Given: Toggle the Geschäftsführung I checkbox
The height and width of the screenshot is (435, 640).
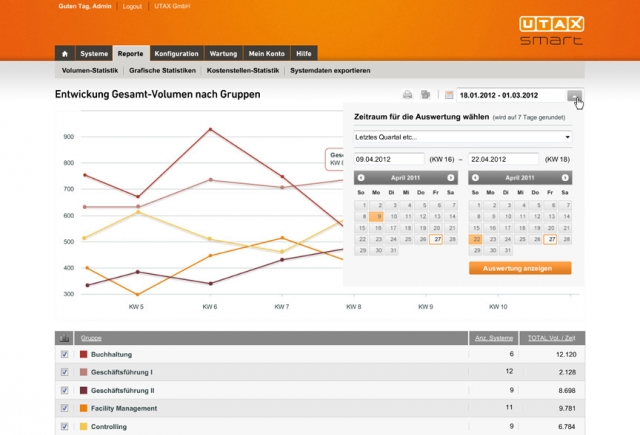Looking at the screenshot, I should tap(64, 372).
